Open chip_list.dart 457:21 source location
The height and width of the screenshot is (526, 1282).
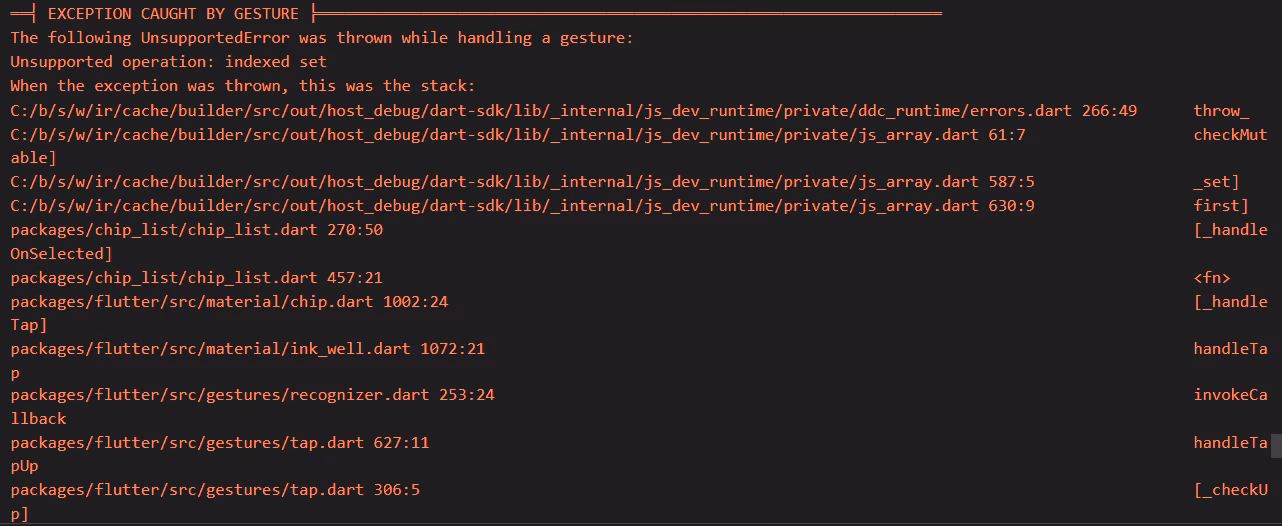(197, 278)
